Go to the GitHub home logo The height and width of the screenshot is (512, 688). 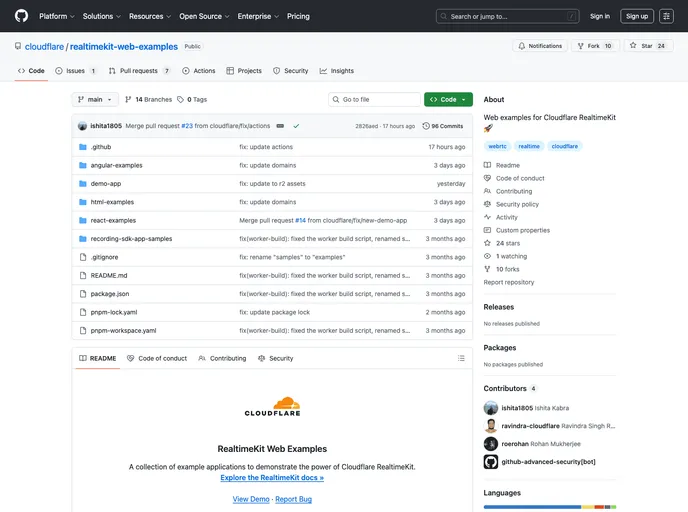(x=21, y=16)
